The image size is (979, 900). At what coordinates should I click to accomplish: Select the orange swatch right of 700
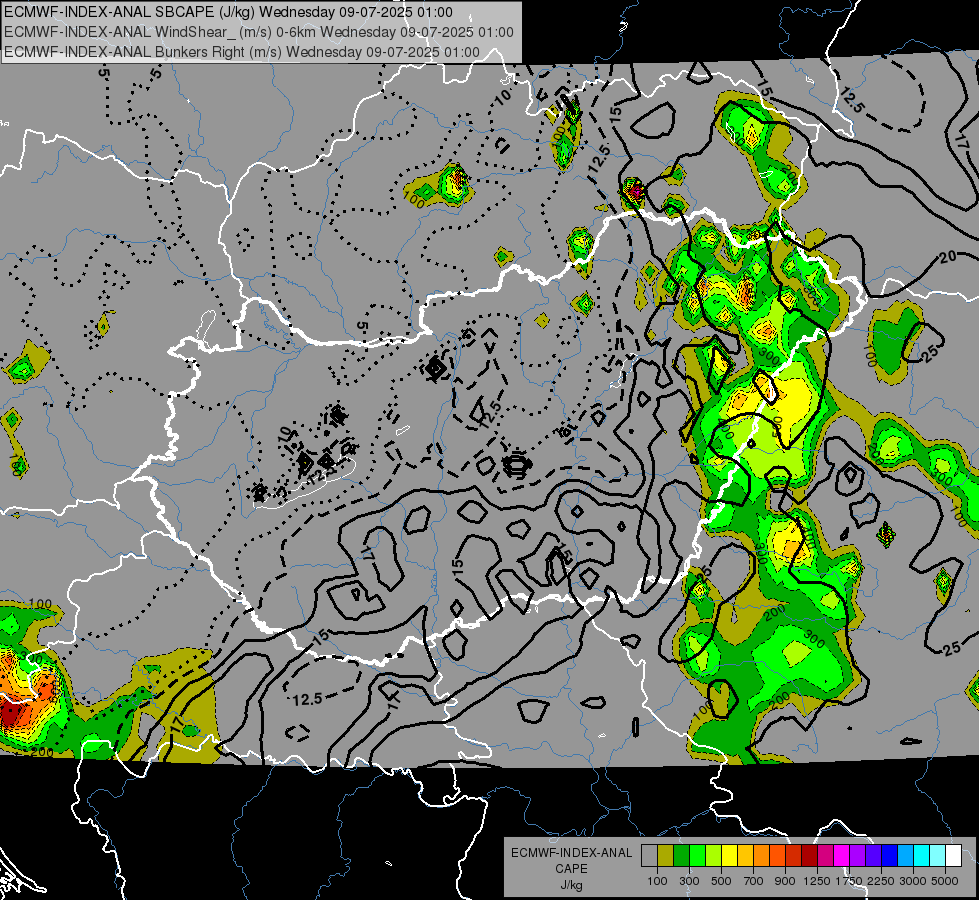[762, 856]
